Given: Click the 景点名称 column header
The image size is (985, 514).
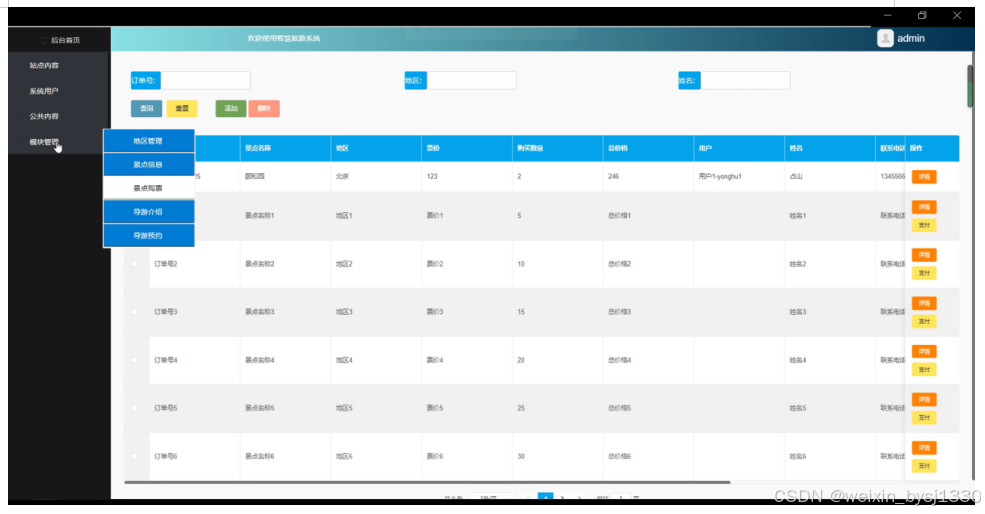Looking at the screenshot, I should 285,148.
